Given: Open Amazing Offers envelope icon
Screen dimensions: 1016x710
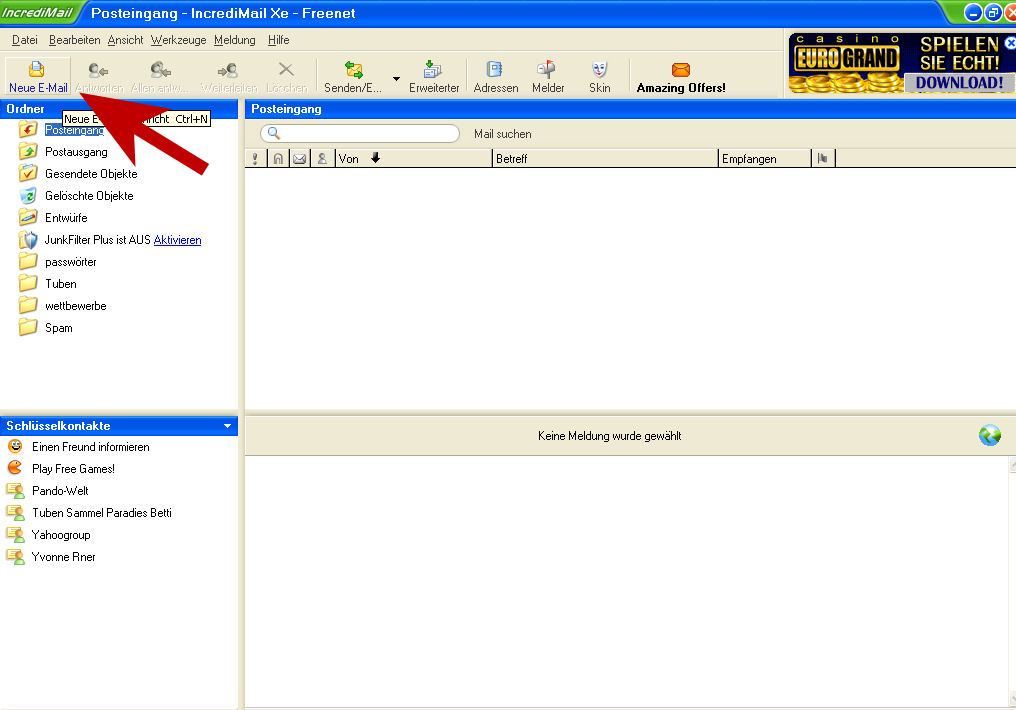Looking at the screenshot, I should (681, 70).
